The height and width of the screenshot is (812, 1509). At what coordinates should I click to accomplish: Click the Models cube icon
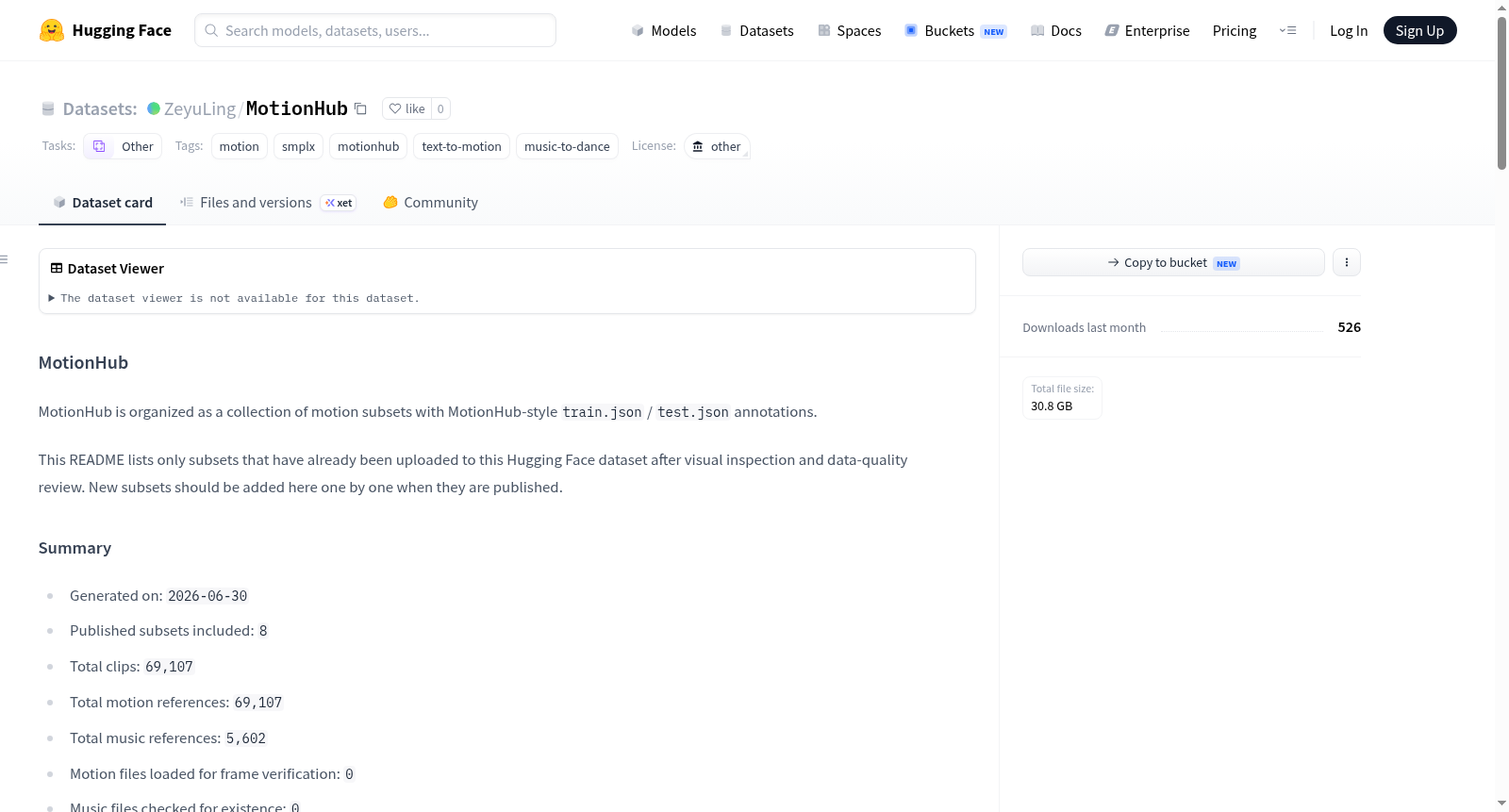coord(638,30)
